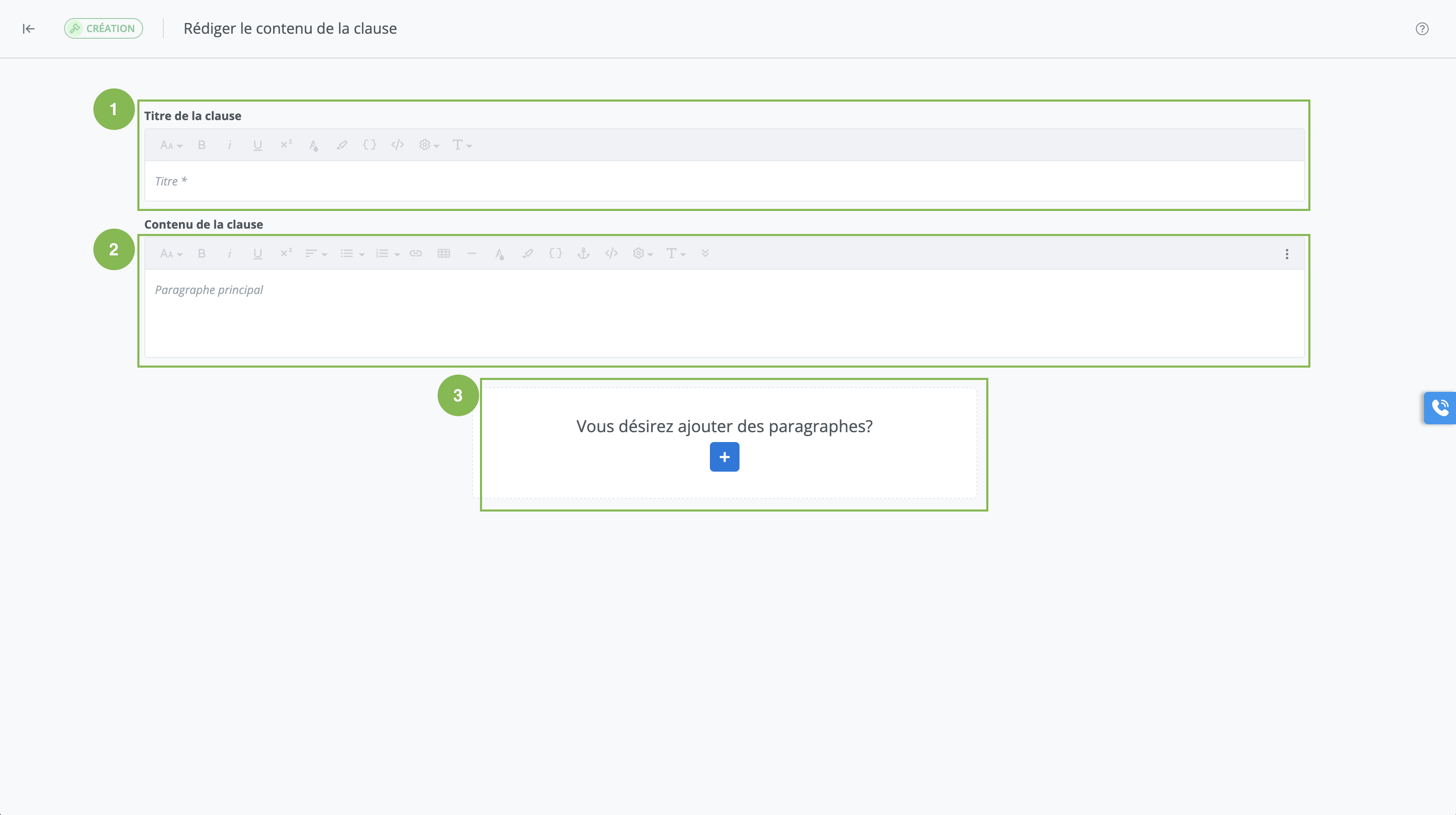Click the CRÉATION badge
Viewport: 1456px width, 815px height.
coord(103,29)
